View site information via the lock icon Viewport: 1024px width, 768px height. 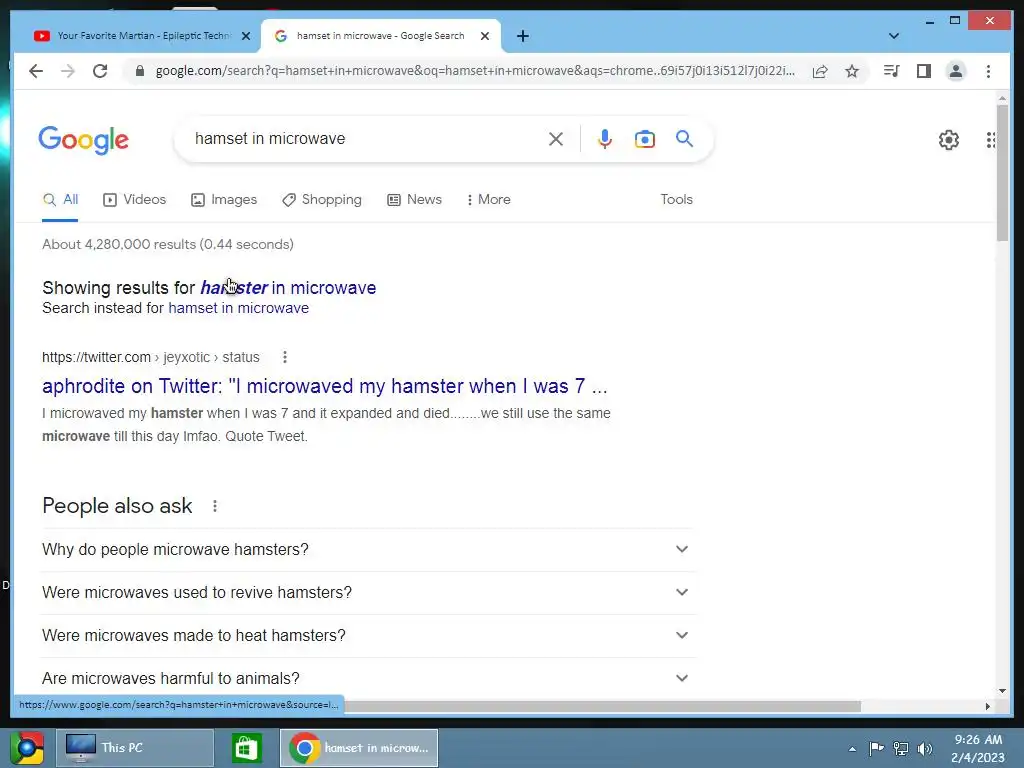(x=139, y=71)
